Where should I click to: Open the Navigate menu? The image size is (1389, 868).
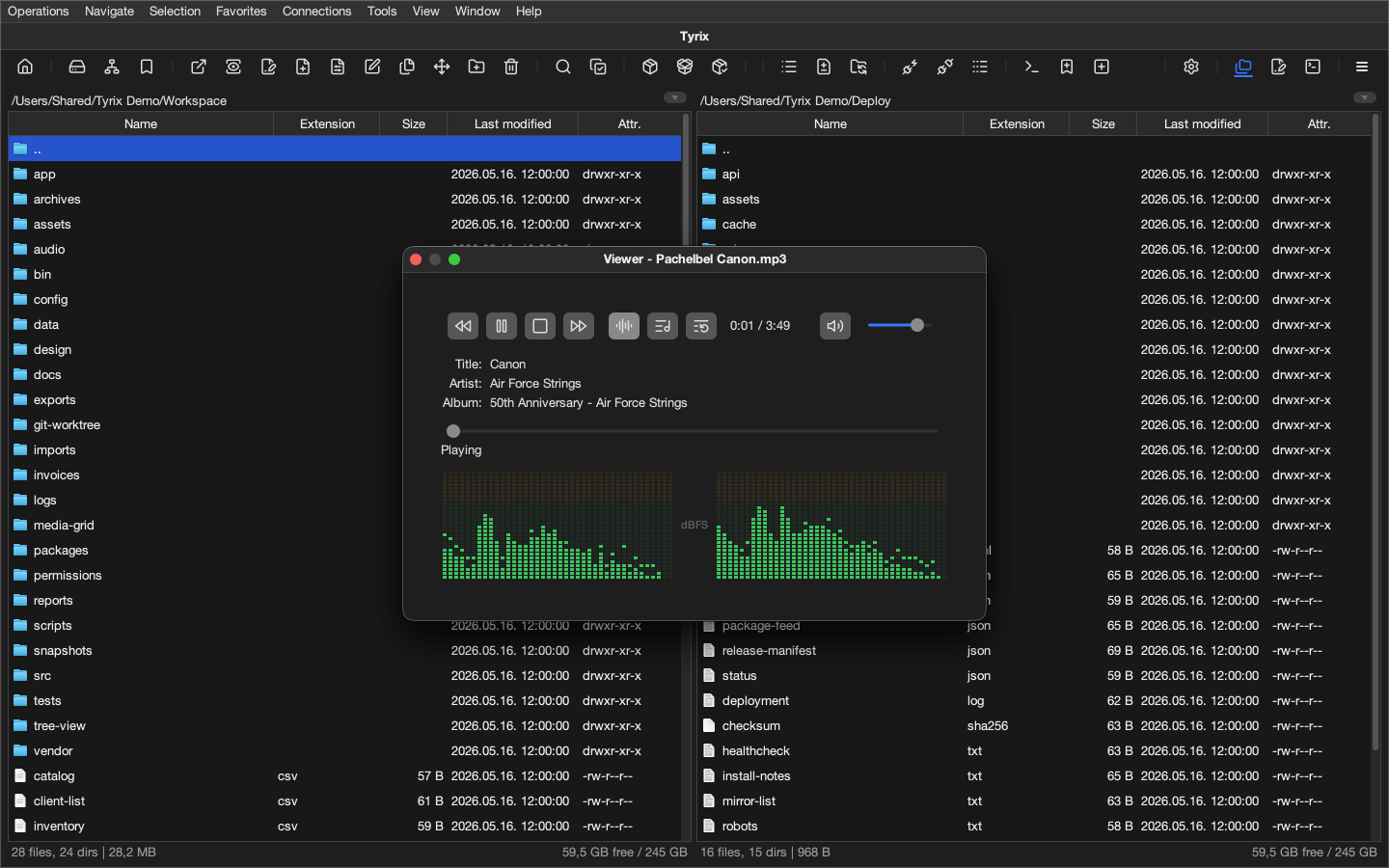(x=109, y=12)
